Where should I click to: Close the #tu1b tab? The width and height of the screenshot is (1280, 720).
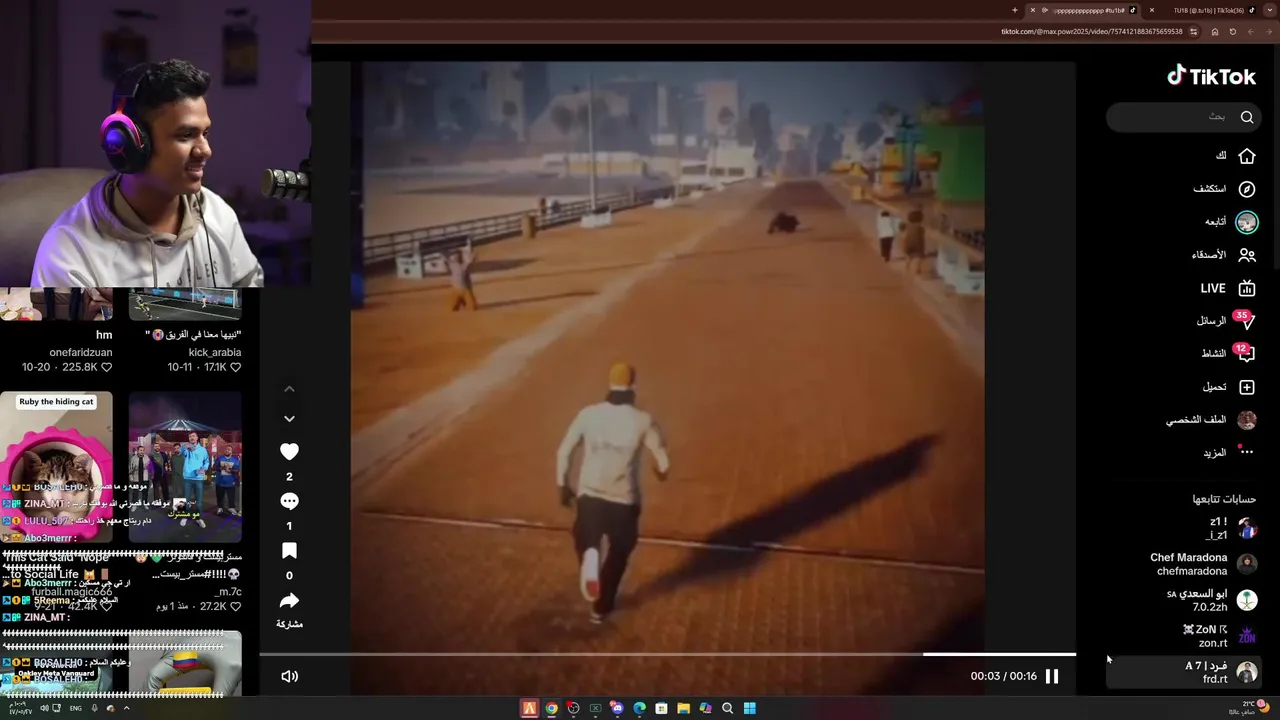1033,10
